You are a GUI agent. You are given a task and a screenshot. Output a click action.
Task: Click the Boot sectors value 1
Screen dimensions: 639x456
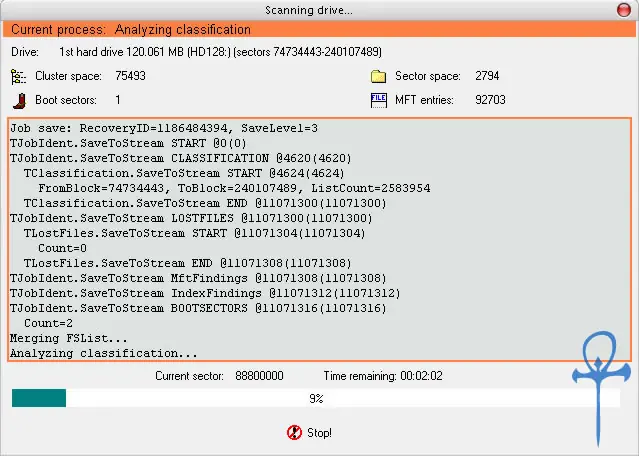click(118, 100)
